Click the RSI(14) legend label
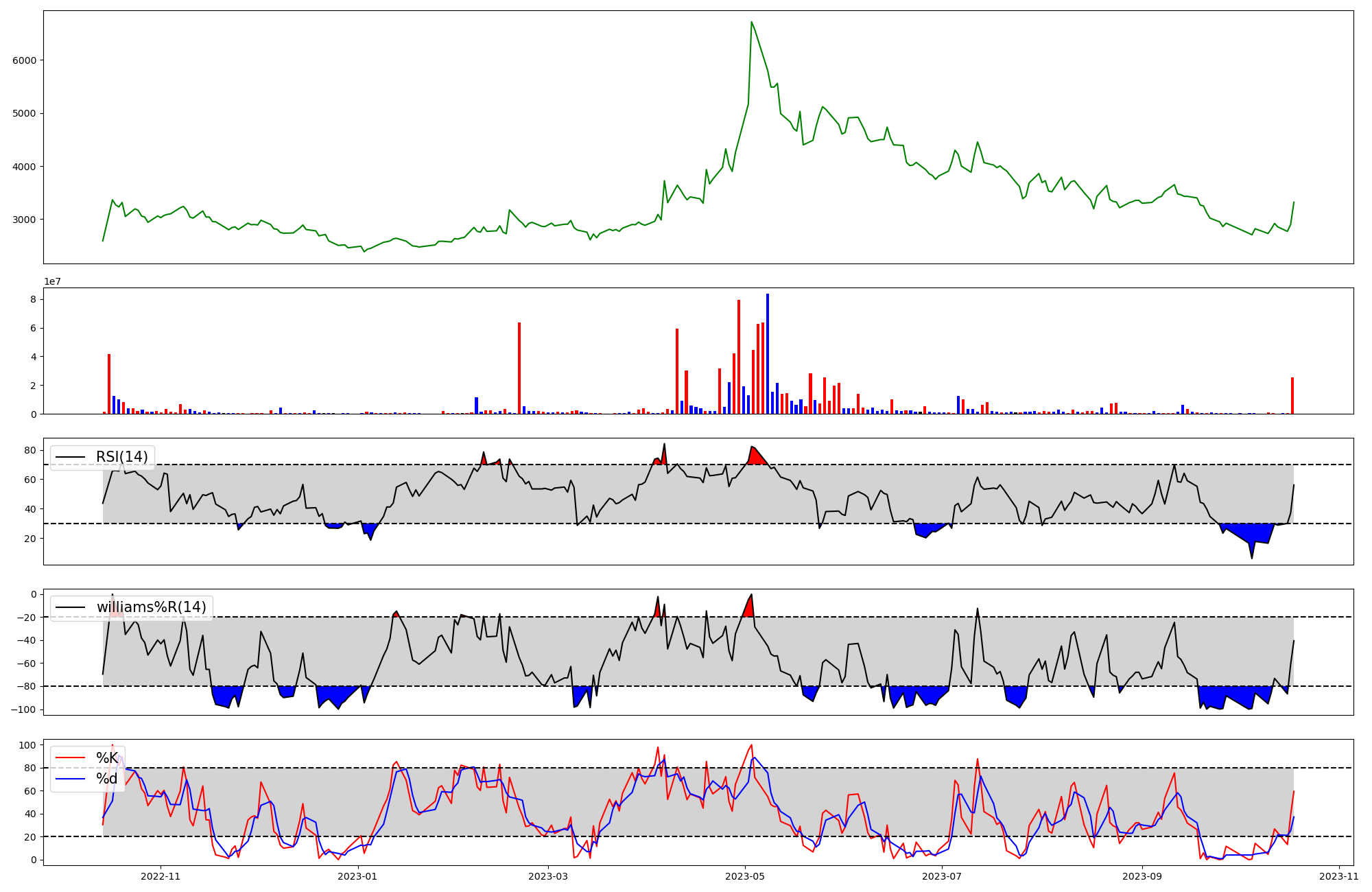The image size is (1372, 892). (x=121, y=457)
